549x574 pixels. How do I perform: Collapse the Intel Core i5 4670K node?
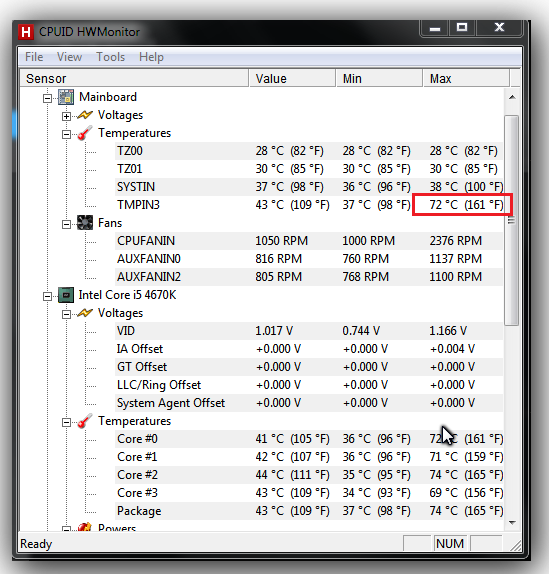(x=47, y=296)
